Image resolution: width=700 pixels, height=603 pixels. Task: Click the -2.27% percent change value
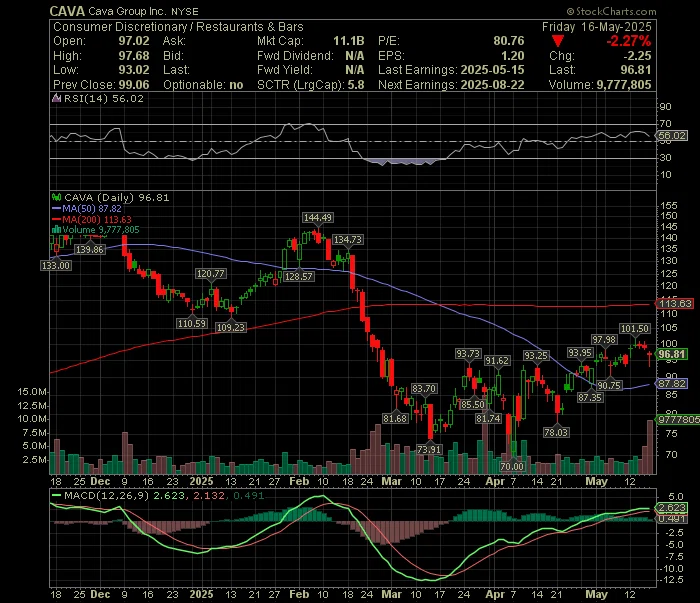point(628,42)
